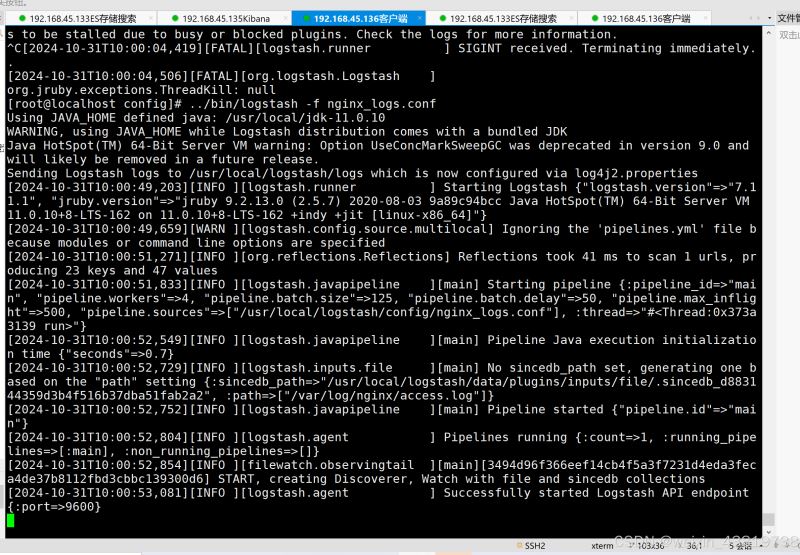The height and width of the screenshot is (555, 800).
Task: Click the Pipelines running {:count=>1 line
Action: click(381, 437)
